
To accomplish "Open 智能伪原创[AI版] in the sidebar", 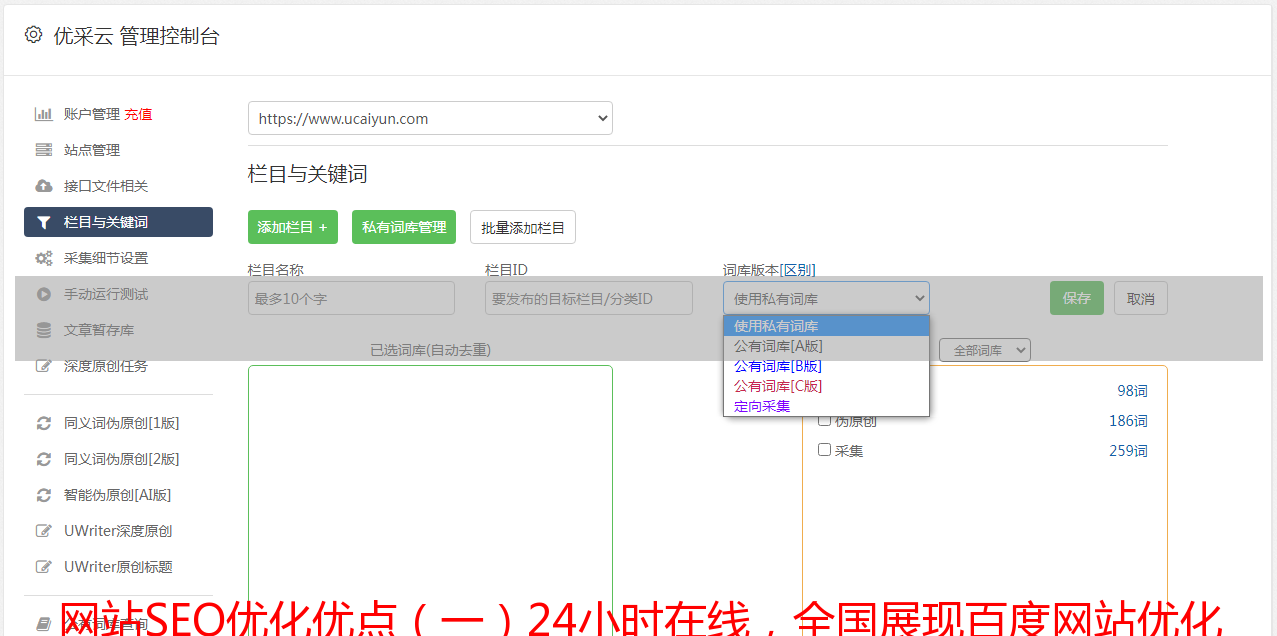I will pyautogui.click(x=118, y=495).
